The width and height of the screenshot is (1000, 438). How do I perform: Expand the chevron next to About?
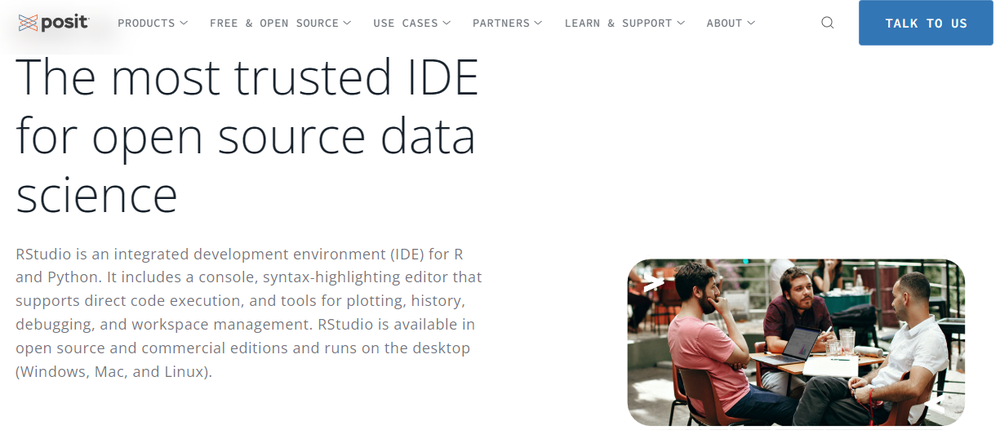(751, 23)
